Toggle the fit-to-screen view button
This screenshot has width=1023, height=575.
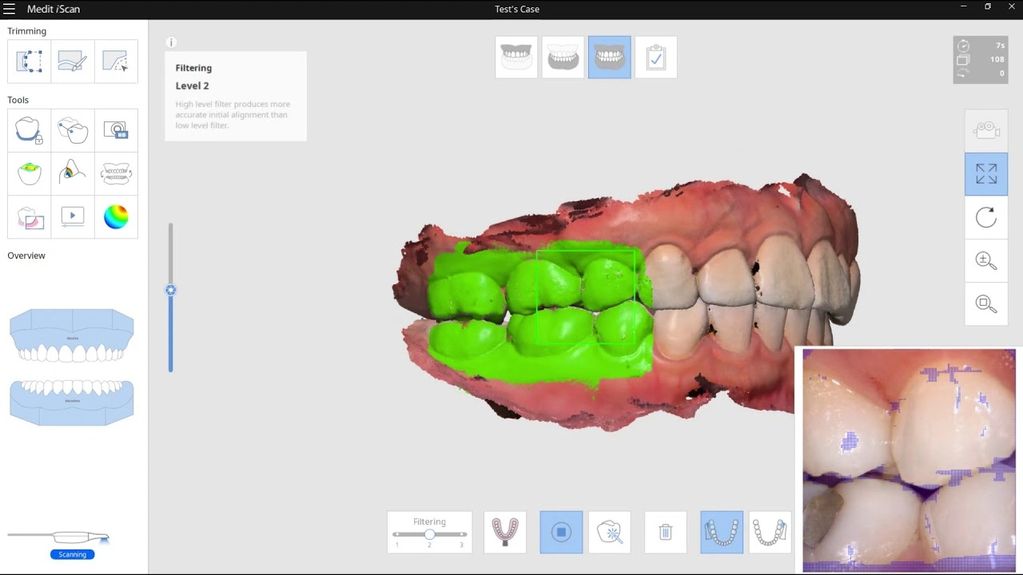click(986, 174)
